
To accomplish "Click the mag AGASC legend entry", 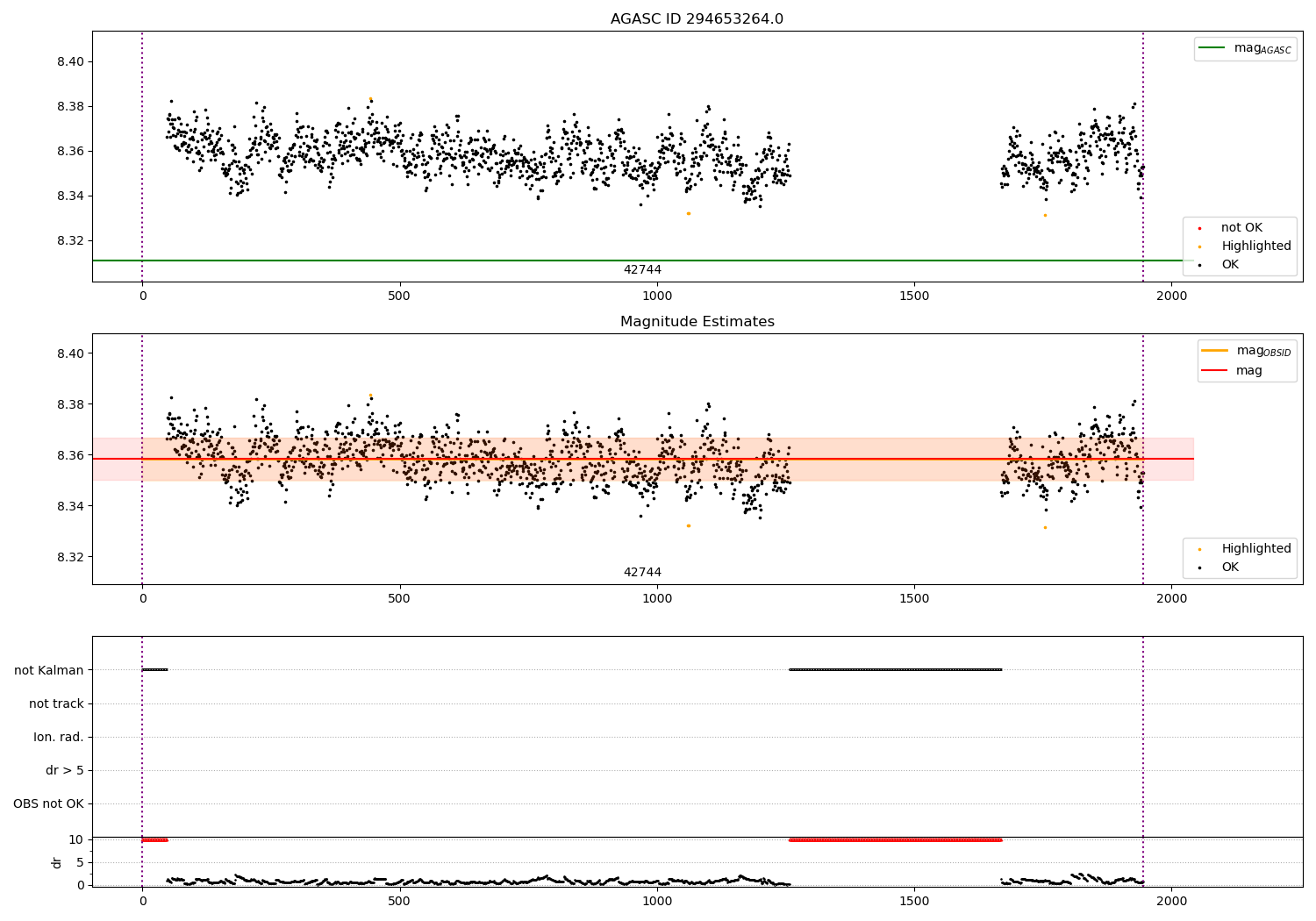I will (1245, 48).
